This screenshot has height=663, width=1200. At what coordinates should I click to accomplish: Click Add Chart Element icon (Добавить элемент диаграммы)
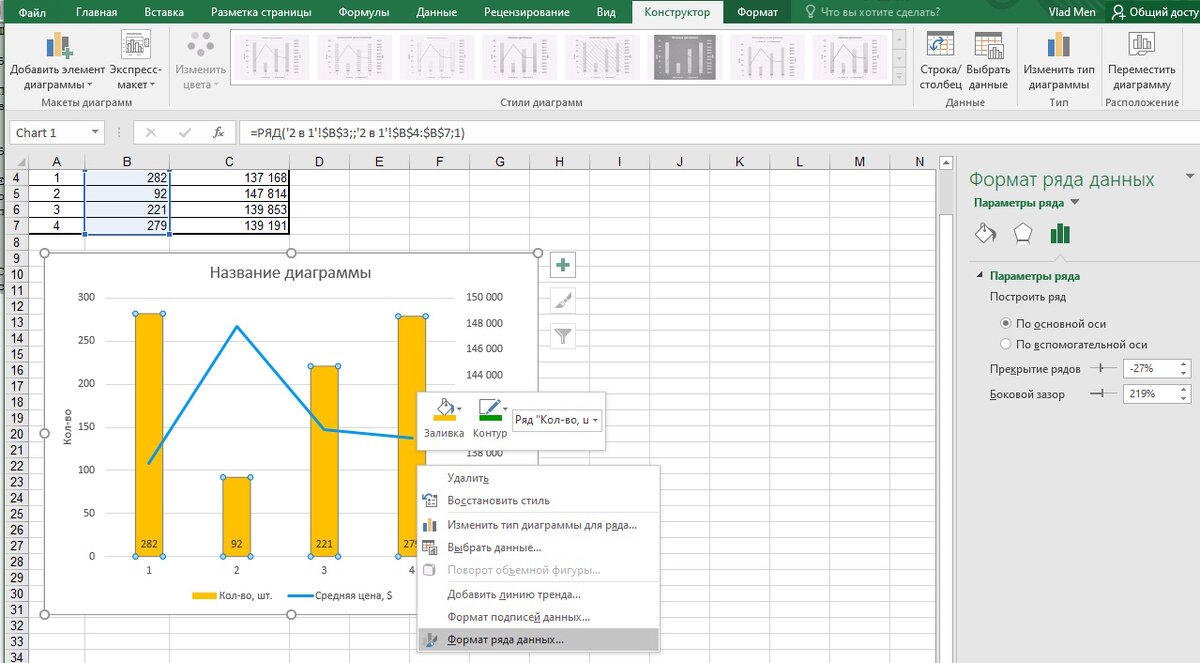(x=59, y=45)
